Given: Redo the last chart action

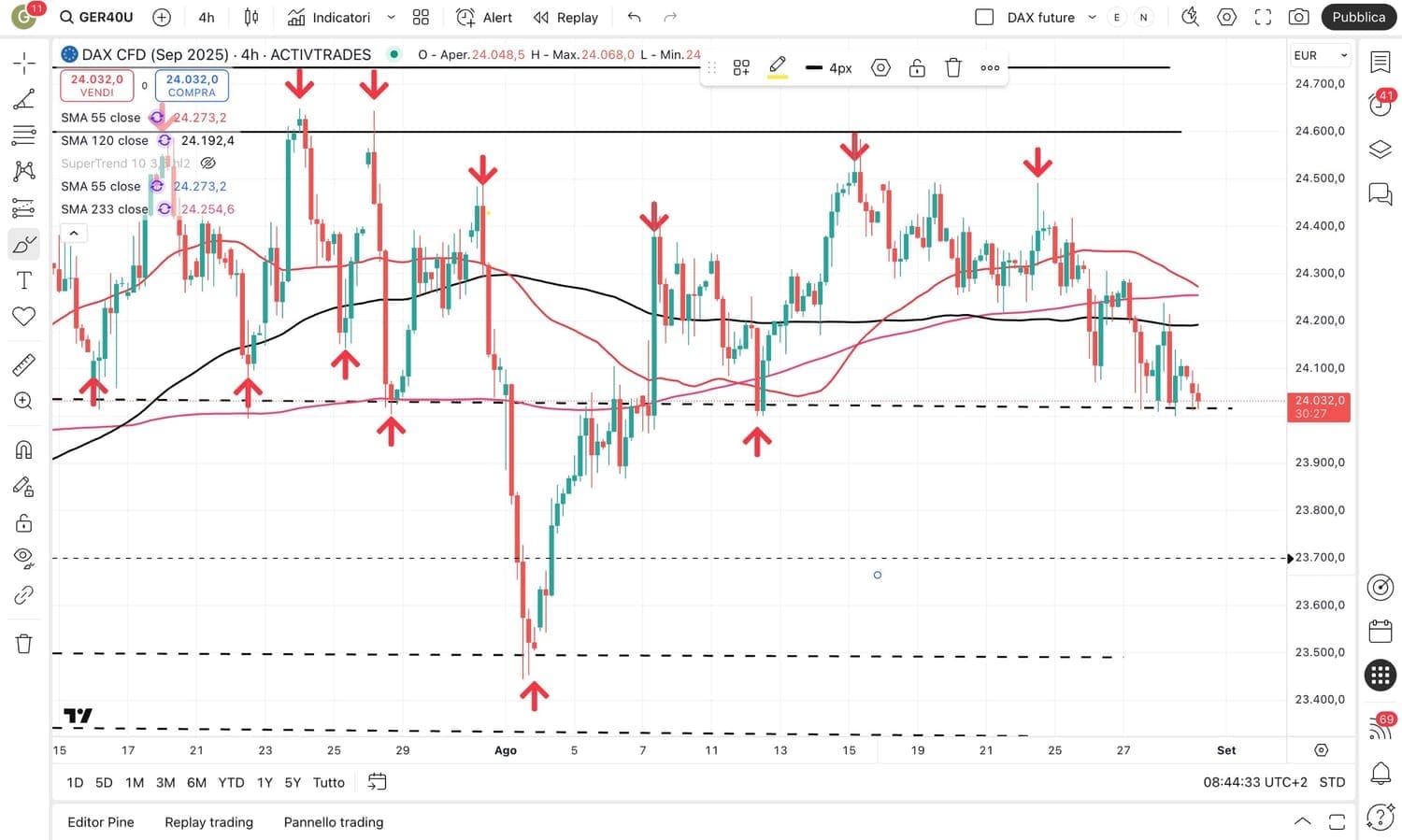Looking at the screenshot, I should (670, 17).
